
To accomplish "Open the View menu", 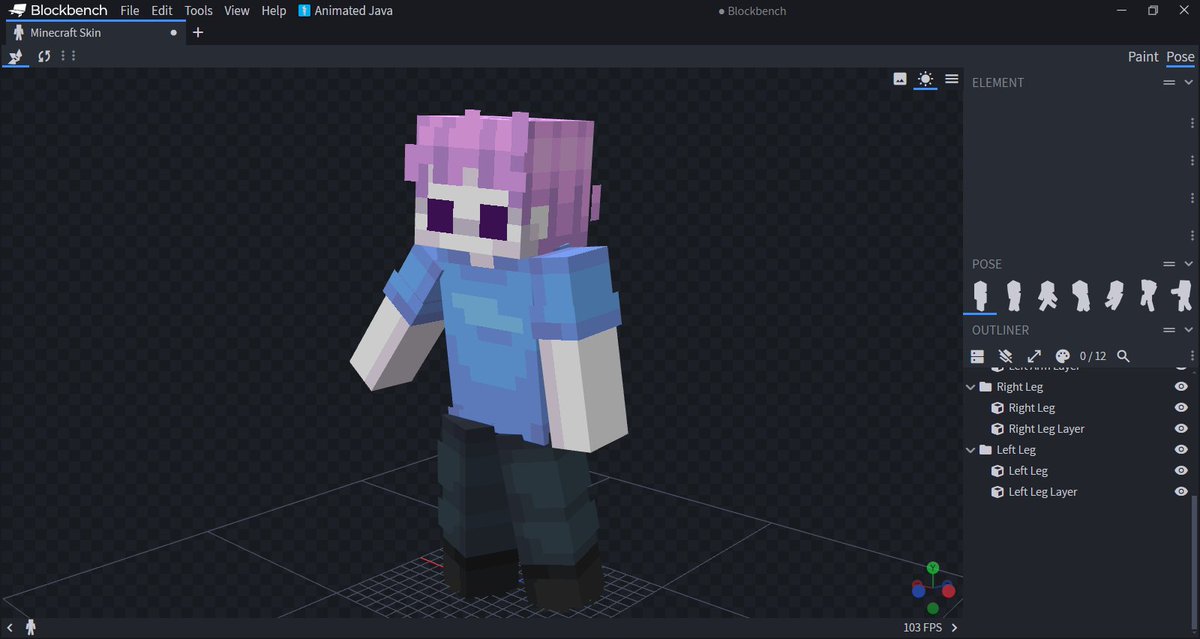I will (x=237, y=10).
